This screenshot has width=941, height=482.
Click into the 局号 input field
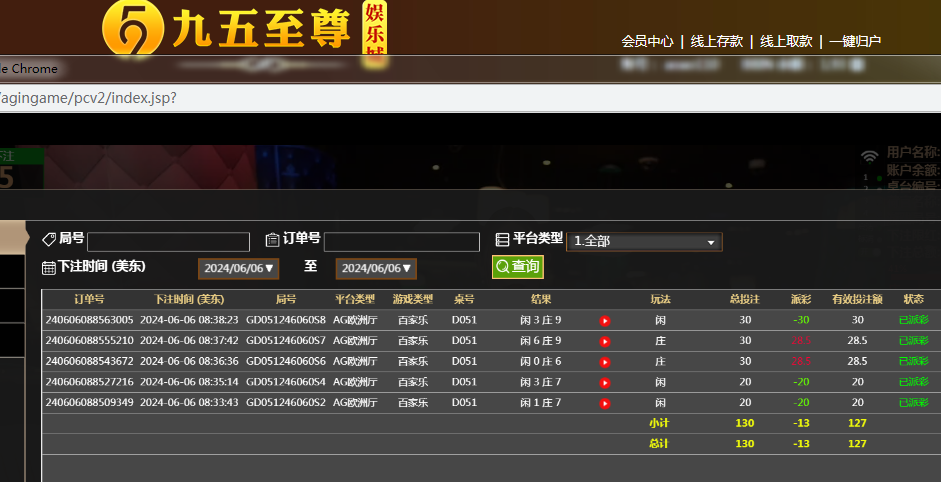point(168,242)
